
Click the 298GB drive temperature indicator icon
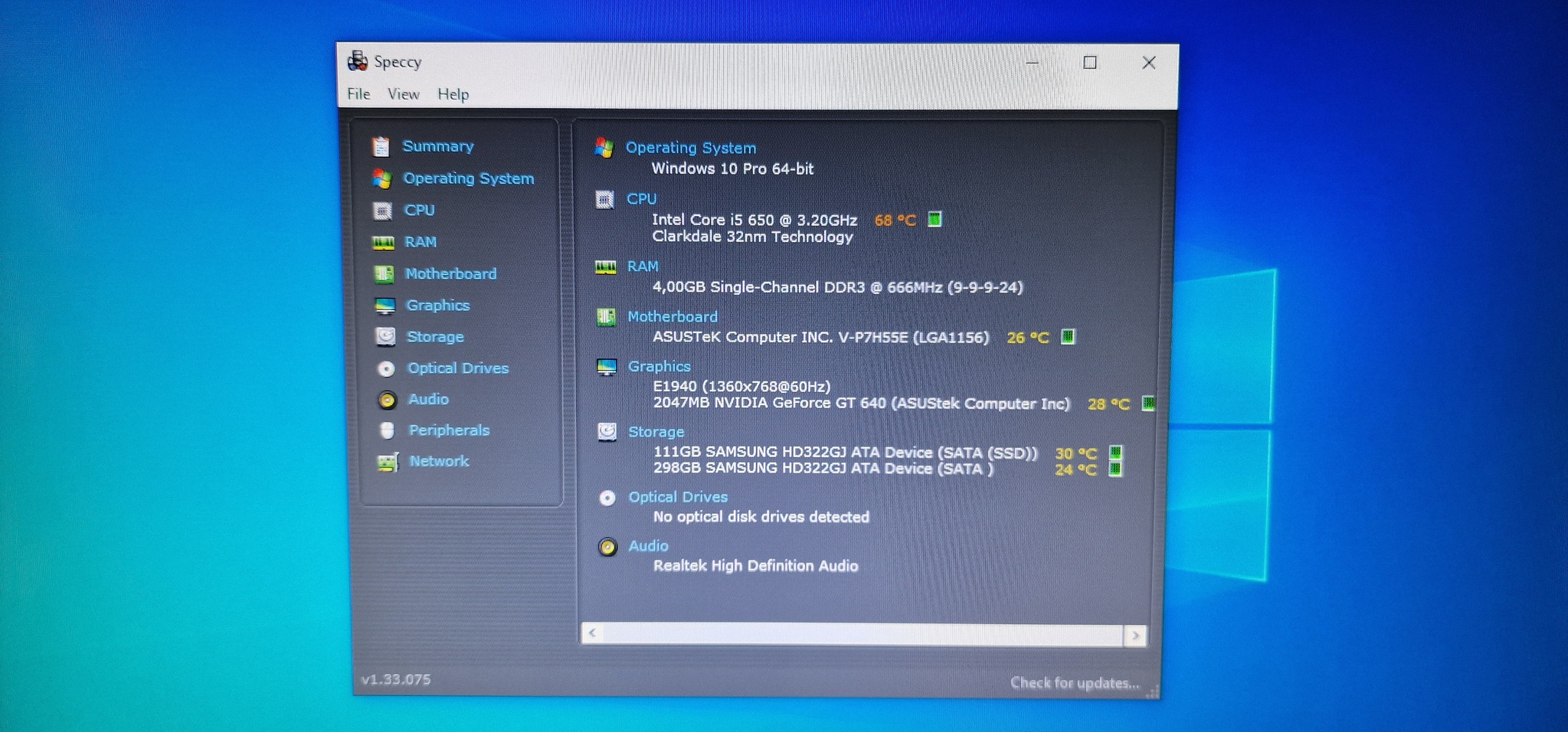point(1115,469)
